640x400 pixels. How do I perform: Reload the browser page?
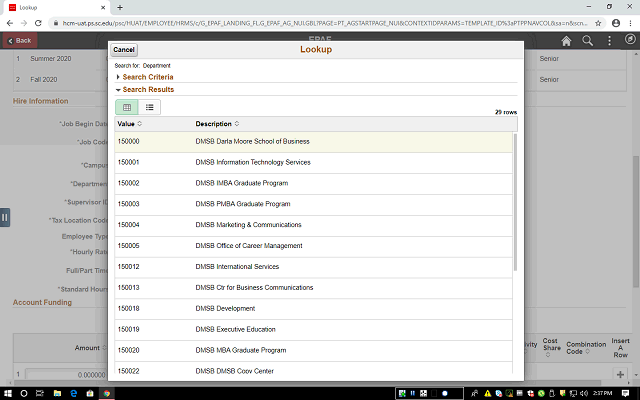pyautogui.click(x=38, y=23)
